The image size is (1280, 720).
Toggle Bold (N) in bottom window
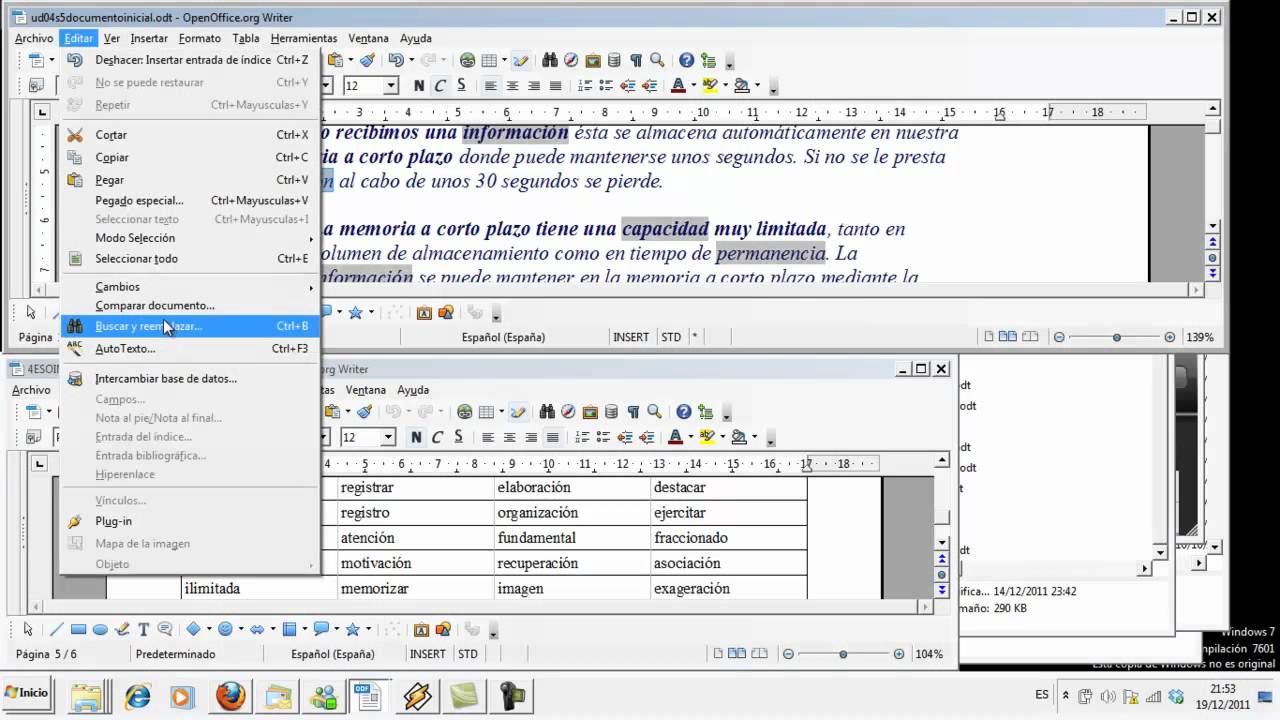(416, 437)
